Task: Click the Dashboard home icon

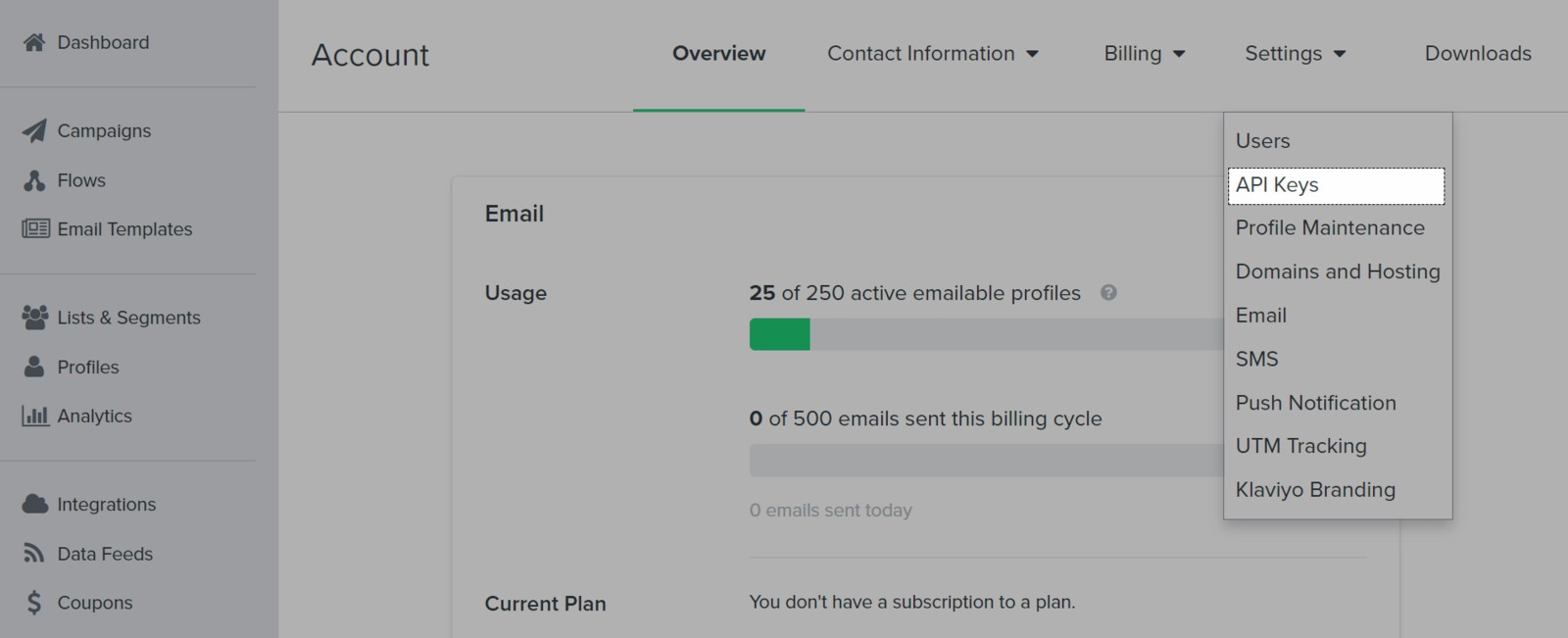Action: tap(34, 42)
